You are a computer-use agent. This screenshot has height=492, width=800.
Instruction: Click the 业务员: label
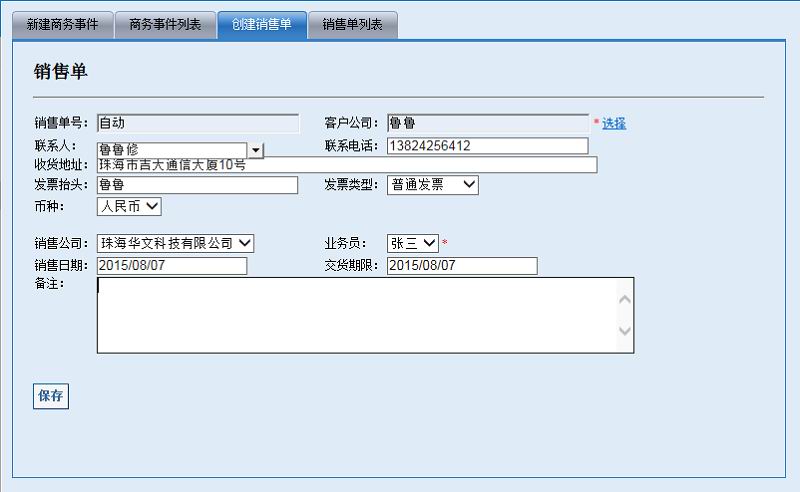pos(345,243)
